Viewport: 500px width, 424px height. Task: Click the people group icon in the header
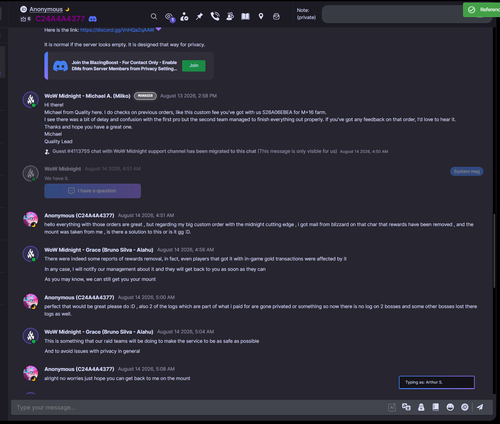[x=230, y=16]
